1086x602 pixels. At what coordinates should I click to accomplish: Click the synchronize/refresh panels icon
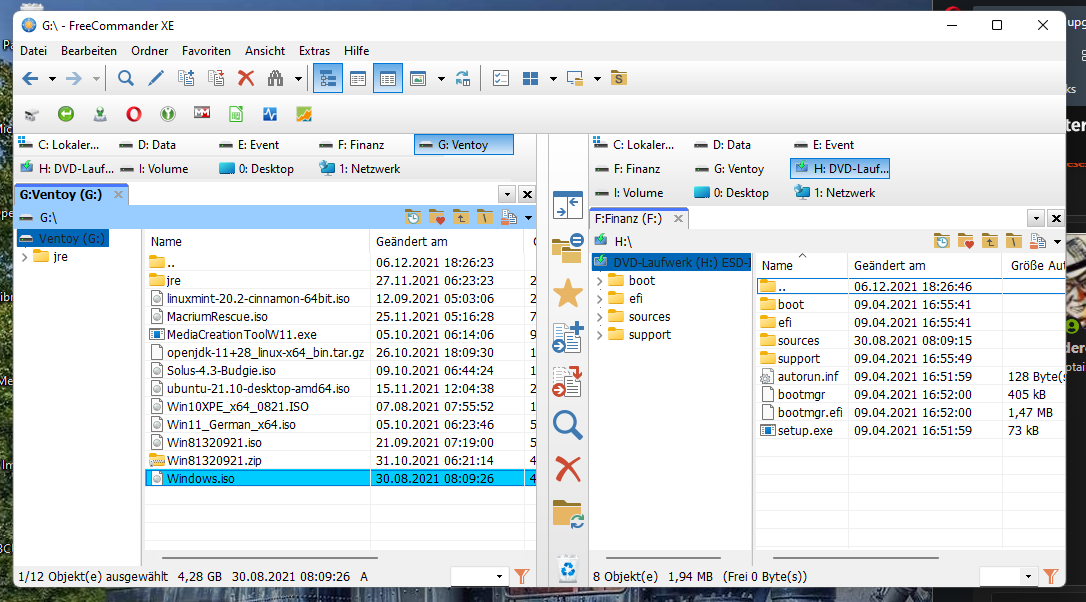463,78
